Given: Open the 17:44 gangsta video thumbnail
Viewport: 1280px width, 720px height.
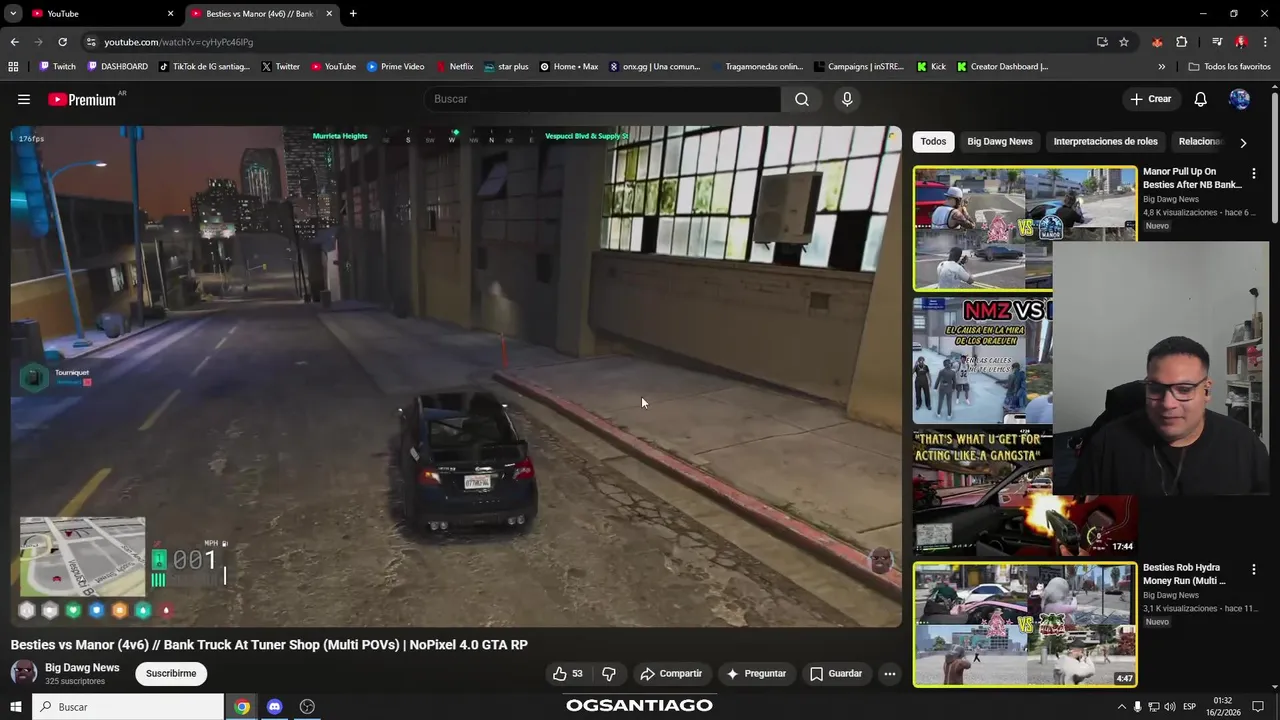Looking at the screenshot, I should pos(1025,492).
